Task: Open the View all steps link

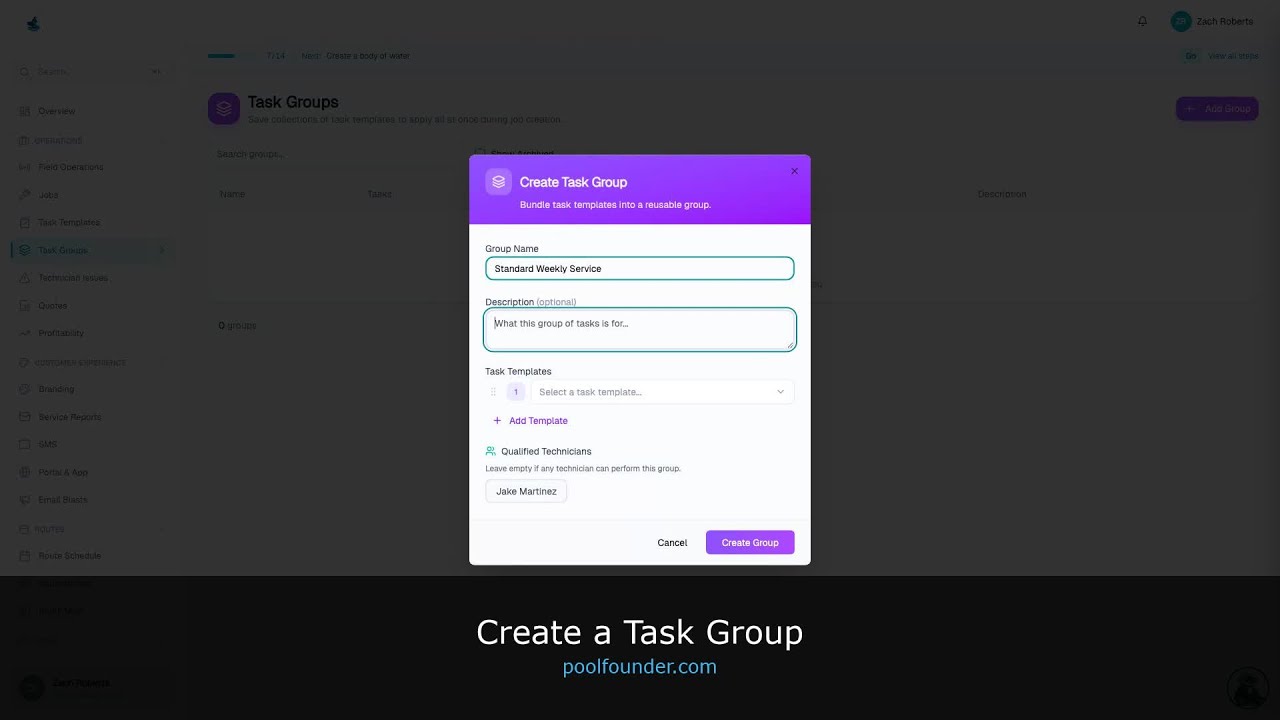Action: point(1233,56)
